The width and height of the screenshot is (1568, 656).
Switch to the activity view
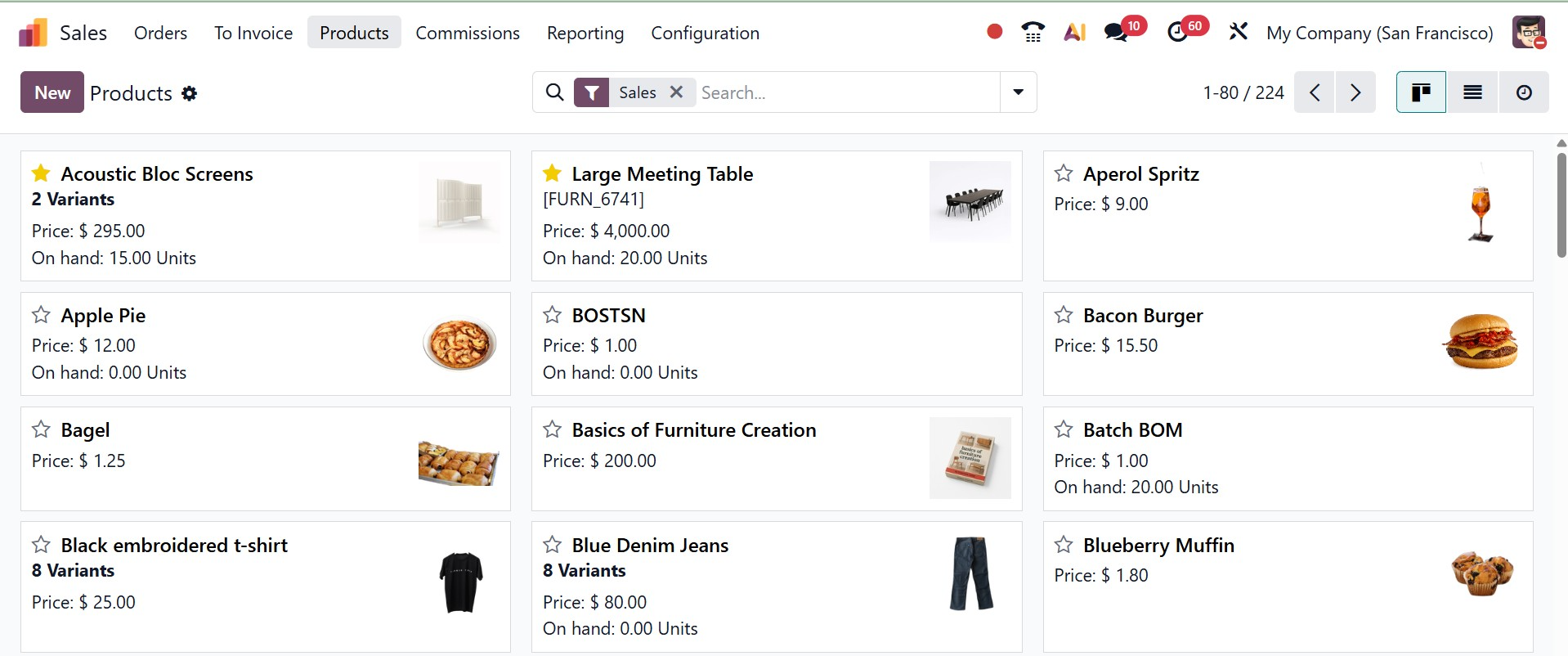[x=1524, y=92]
